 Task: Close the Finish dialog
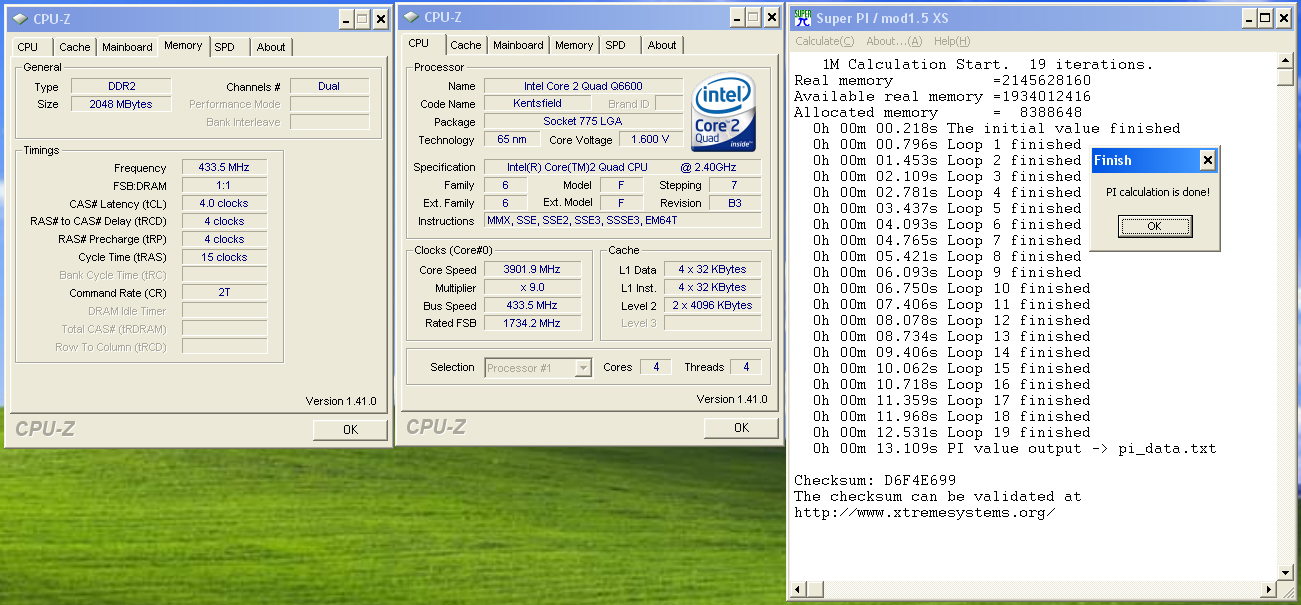pyautogui.click(x=1207, y=160)
